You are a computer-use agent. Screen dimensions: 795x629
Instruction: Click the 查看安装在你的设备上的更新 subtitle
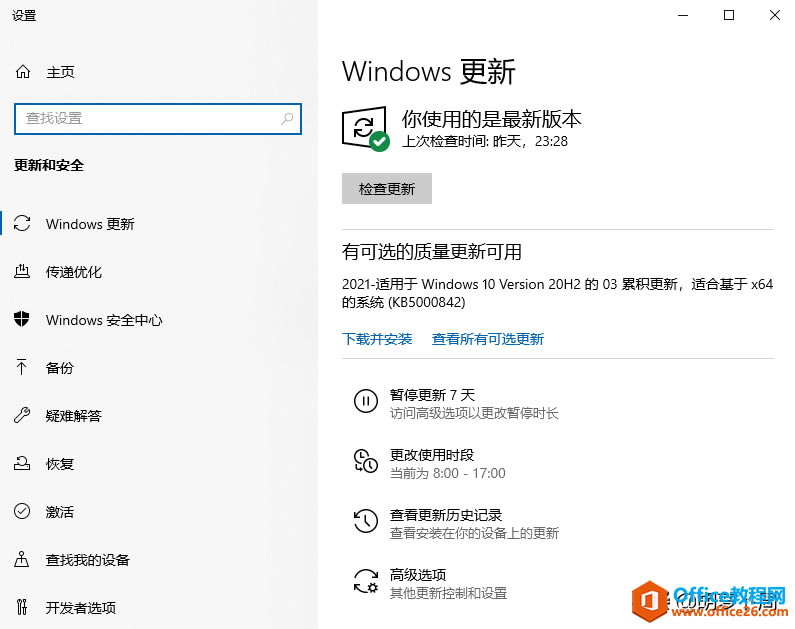[x=474, y=533]
